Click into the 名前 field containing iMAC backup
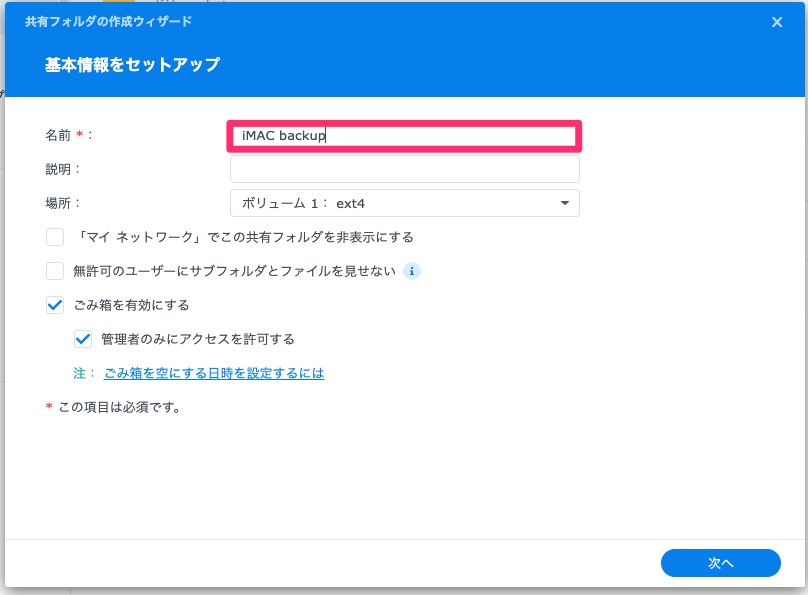The height and width of the screenshot is (595, 808). [404, 136]
